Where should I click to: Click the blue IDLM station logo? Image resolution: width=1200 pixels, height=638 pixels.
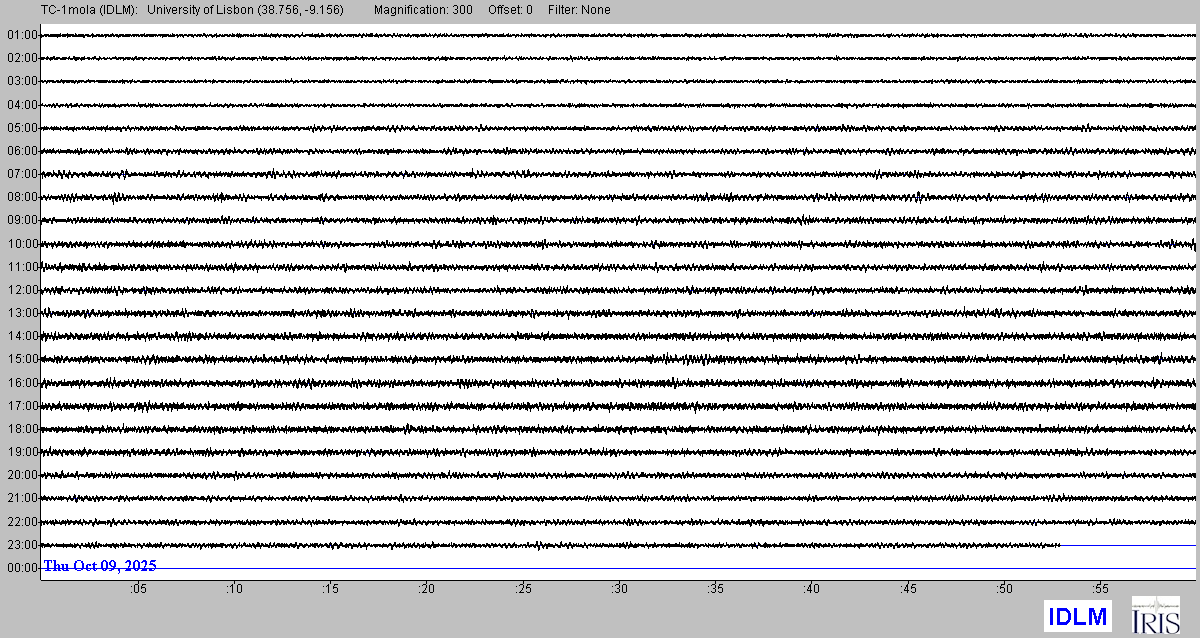[1077, 617]
